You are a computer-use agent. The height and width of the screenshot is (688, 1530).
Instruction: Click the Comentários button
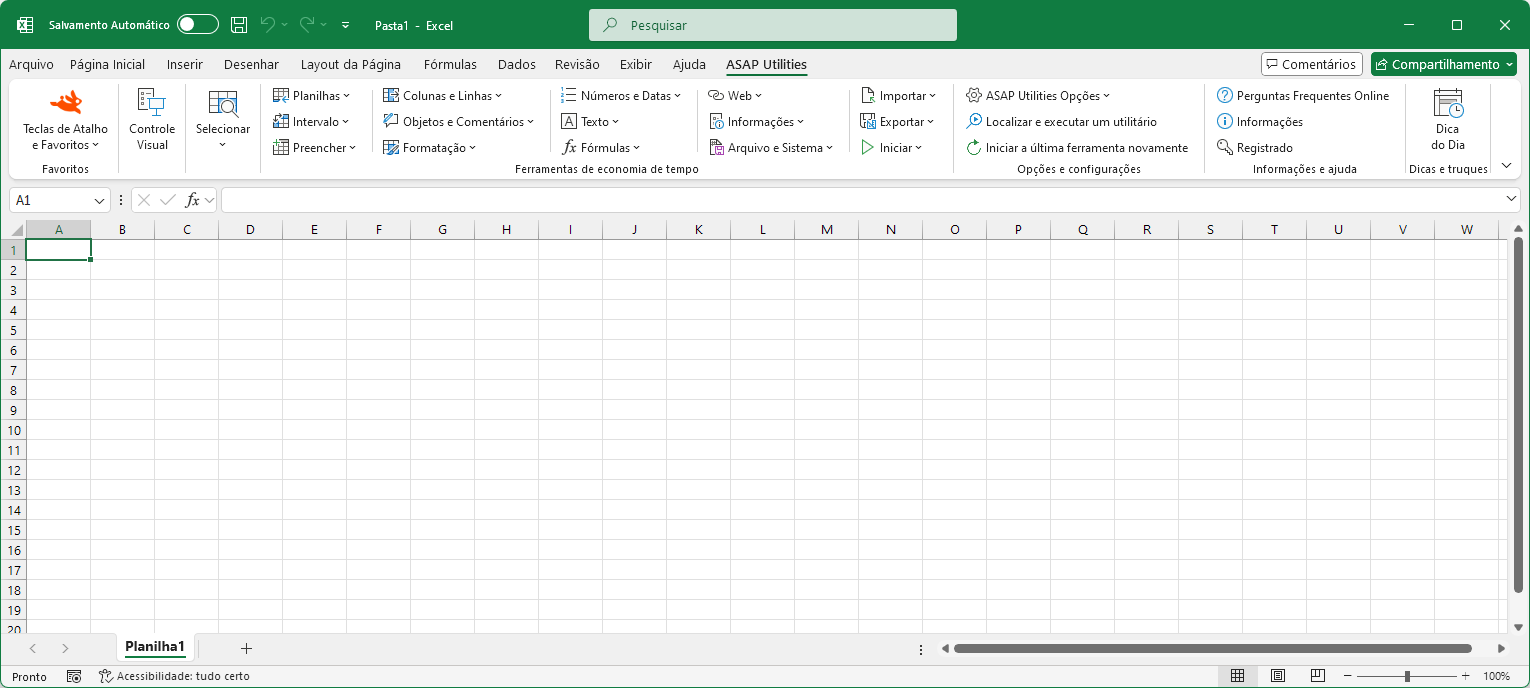click(x=1312, y=64)
